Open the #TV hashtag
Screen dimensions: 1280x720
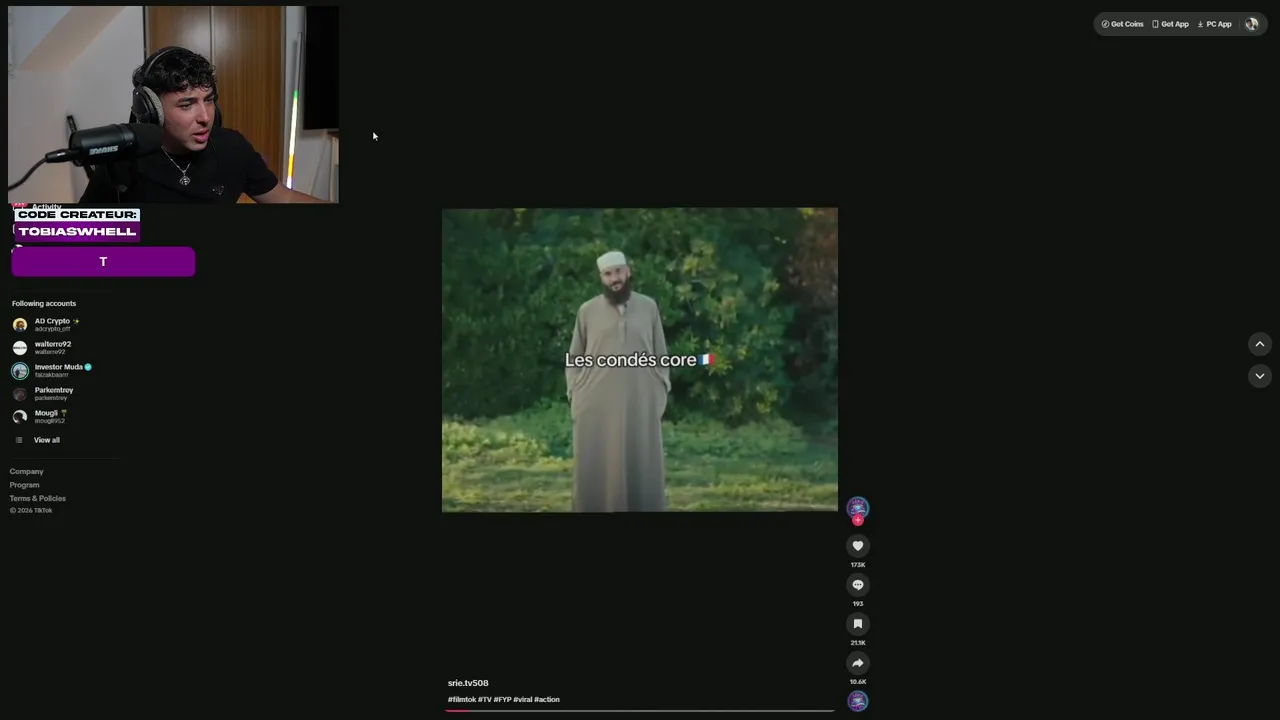[x=485, y=700]
